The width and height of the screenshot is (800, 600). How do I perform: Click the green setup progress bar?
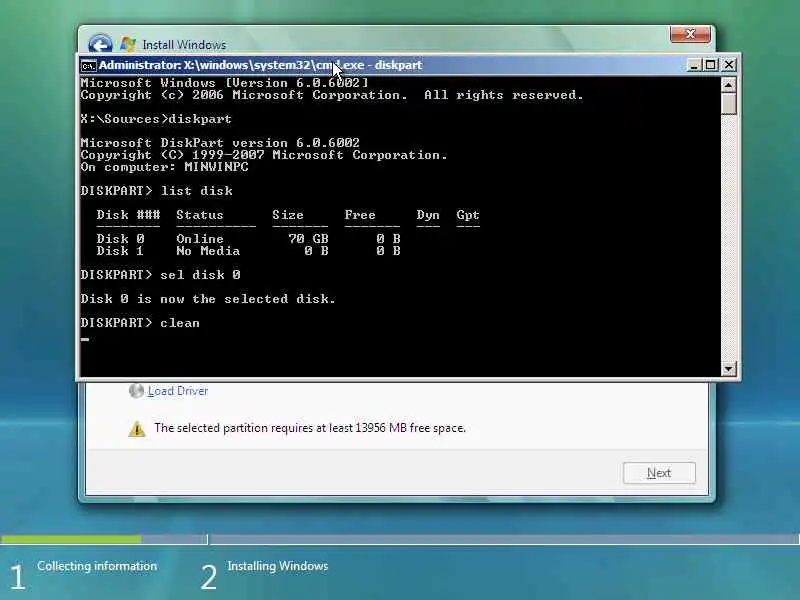click(x=71, y=539)
